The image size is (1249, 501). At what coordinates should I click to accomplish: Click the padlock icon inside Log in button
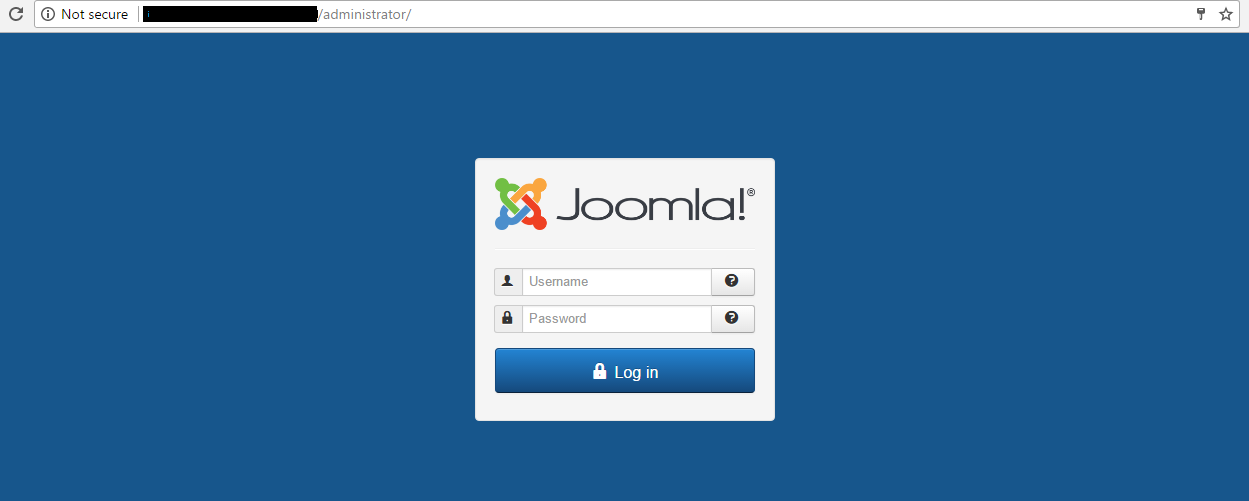click(600, 372)
